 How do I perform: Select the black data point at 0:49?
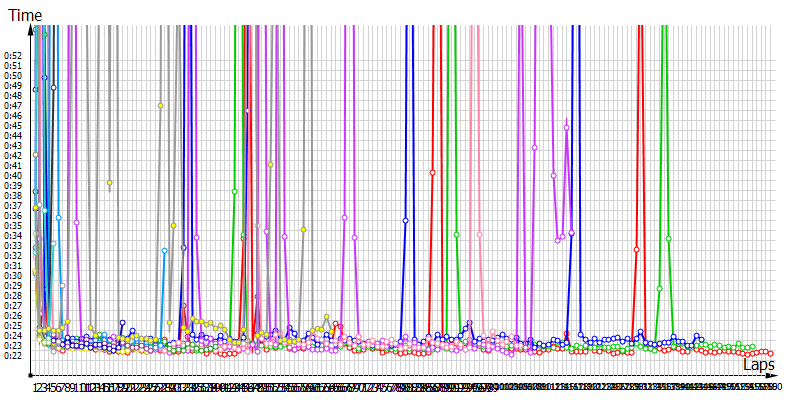click(54, 87)
